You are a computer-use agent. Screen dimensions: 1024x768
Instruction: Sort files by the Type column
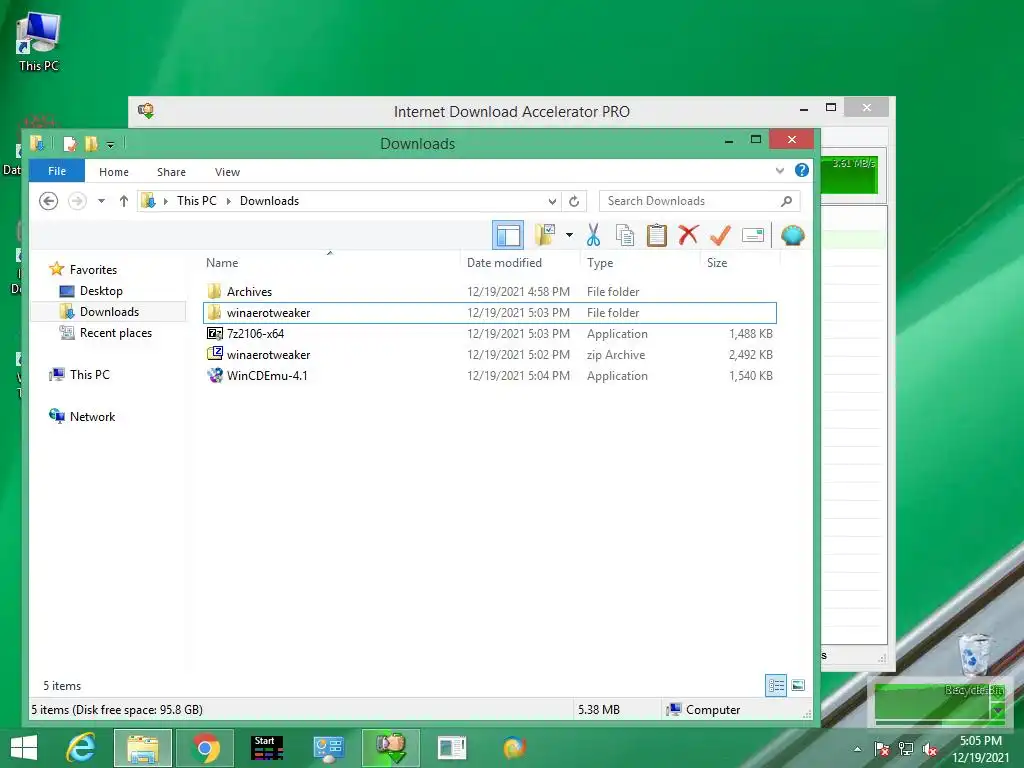pos(600,263)
